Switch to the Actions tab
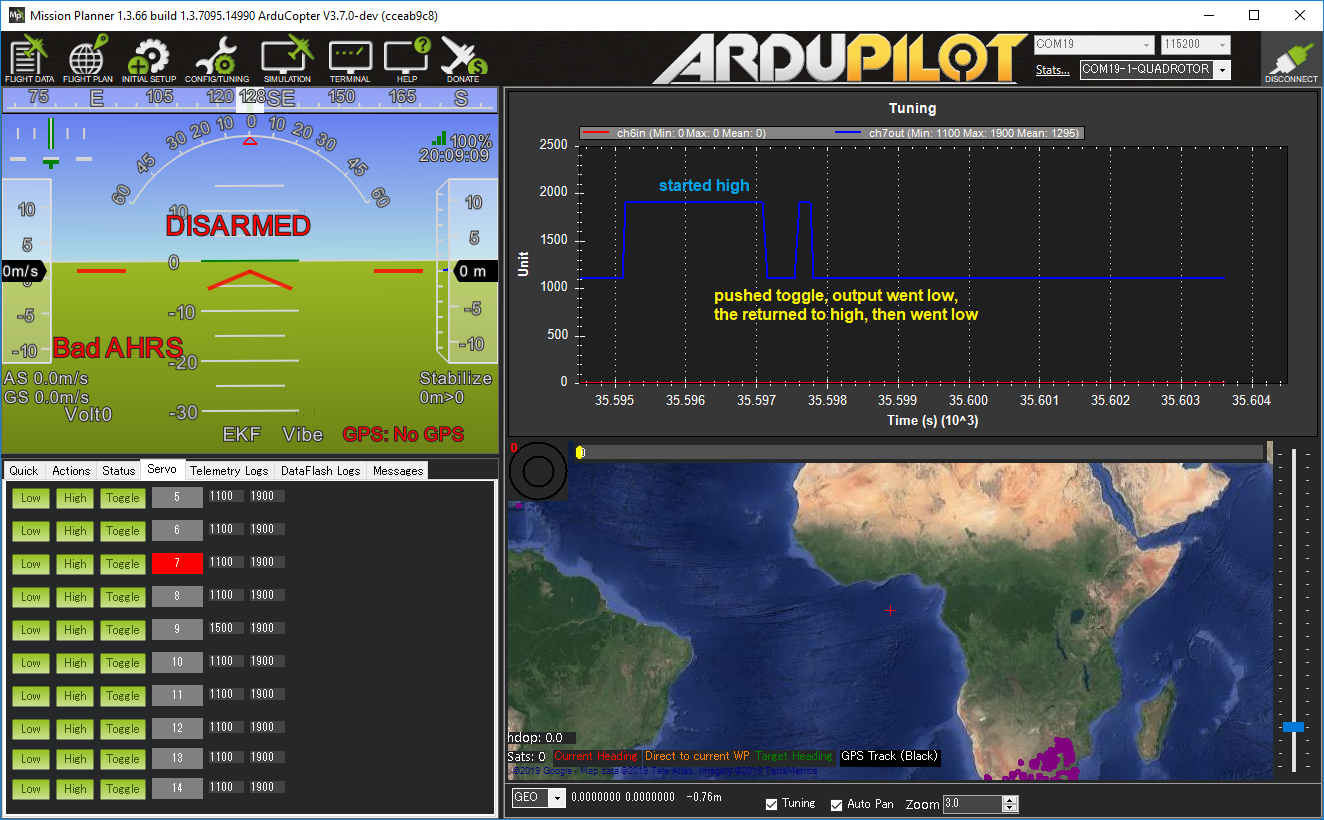The height and width of the screenshot is (820, 1324). coord(71,470)
